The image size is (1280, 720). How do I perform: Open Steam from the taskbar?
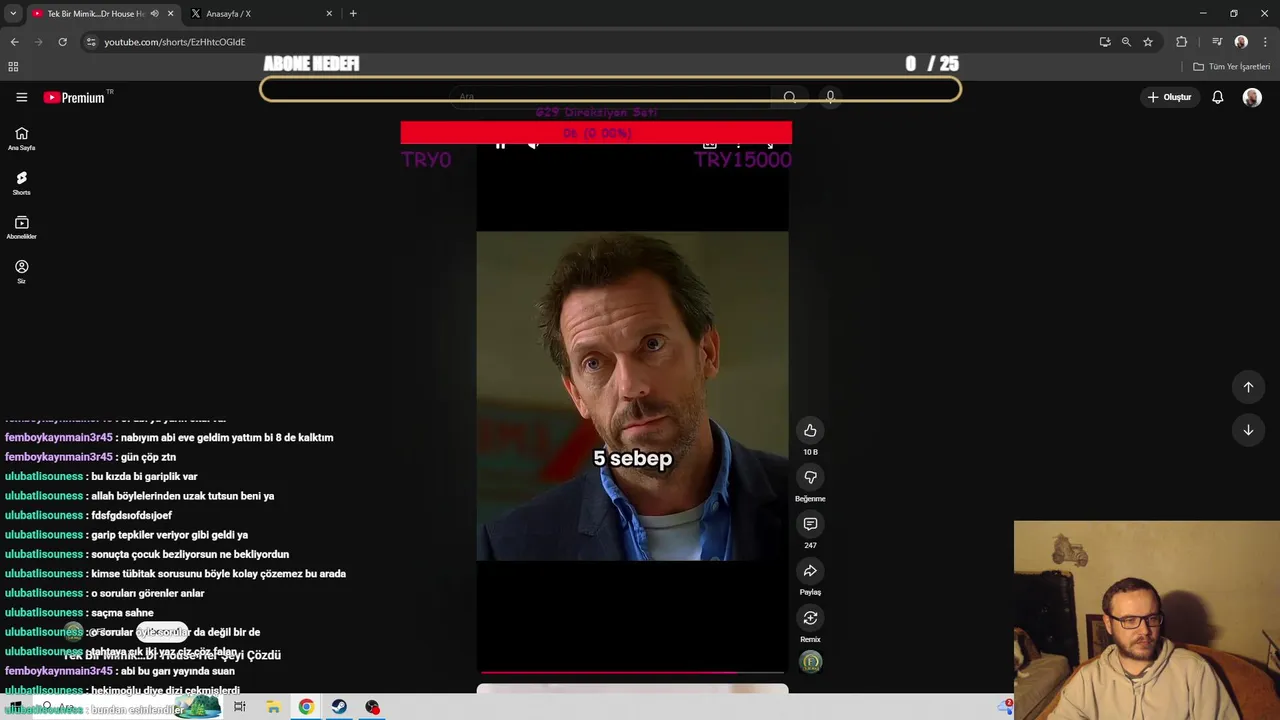(x=339, y=707)
